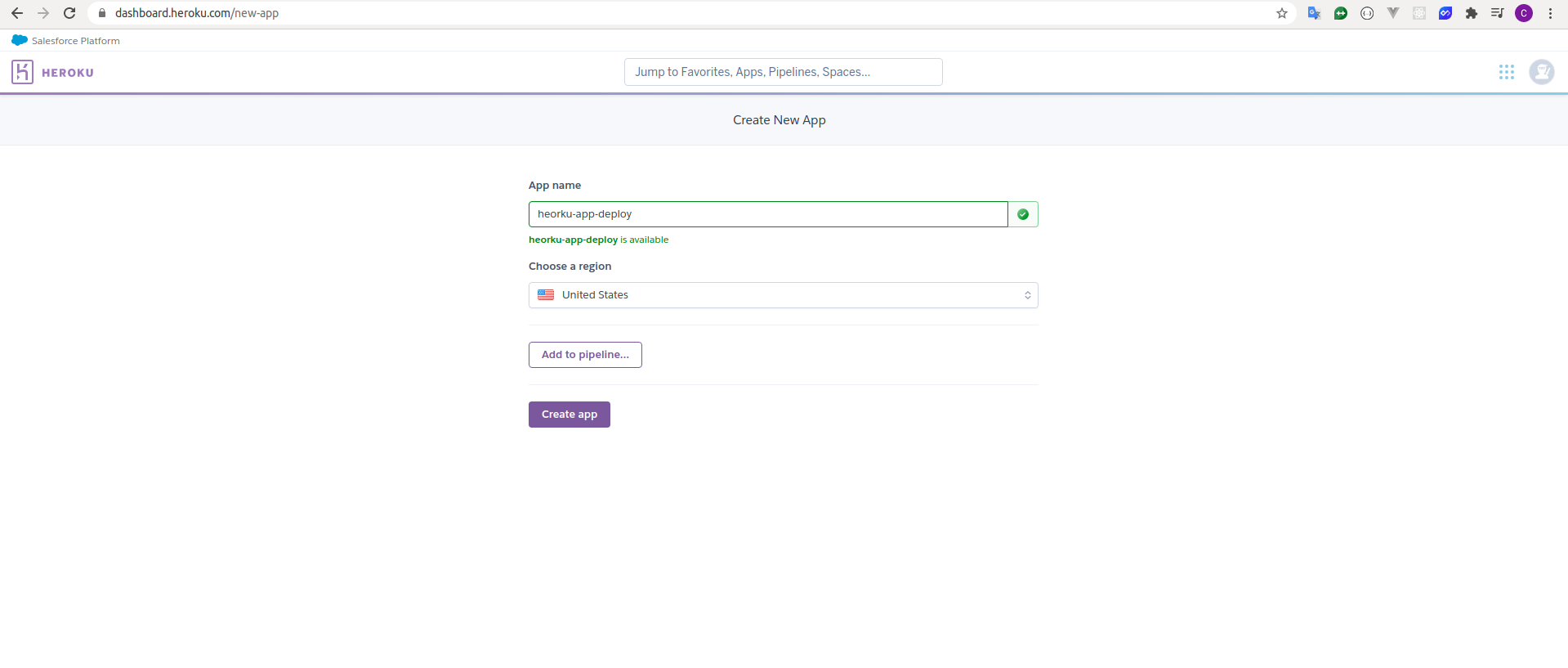The height and width of the screenshot is (668, 1568).
Task: Bookmark this page with the star icon
Action: click(x=1282, y=13)
